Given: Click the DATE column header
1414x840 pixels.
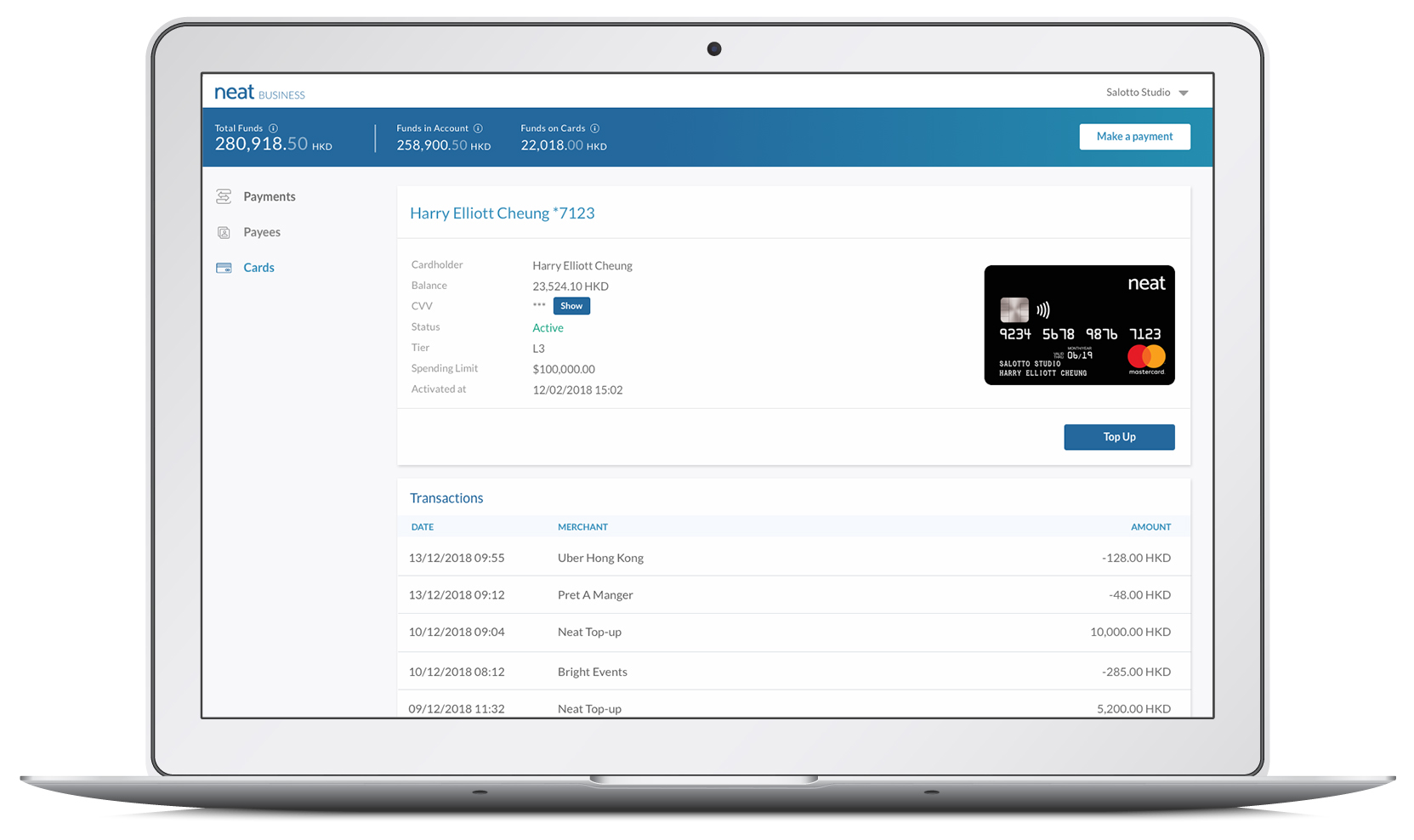Looking at the screenshot, I should (x=423, y=527).
